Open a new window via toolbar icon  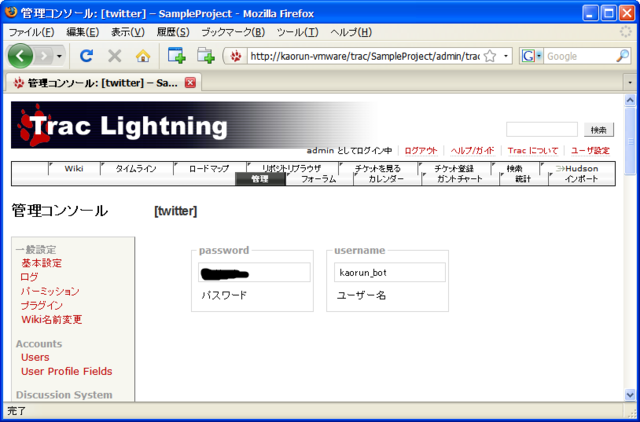(176, 55)
